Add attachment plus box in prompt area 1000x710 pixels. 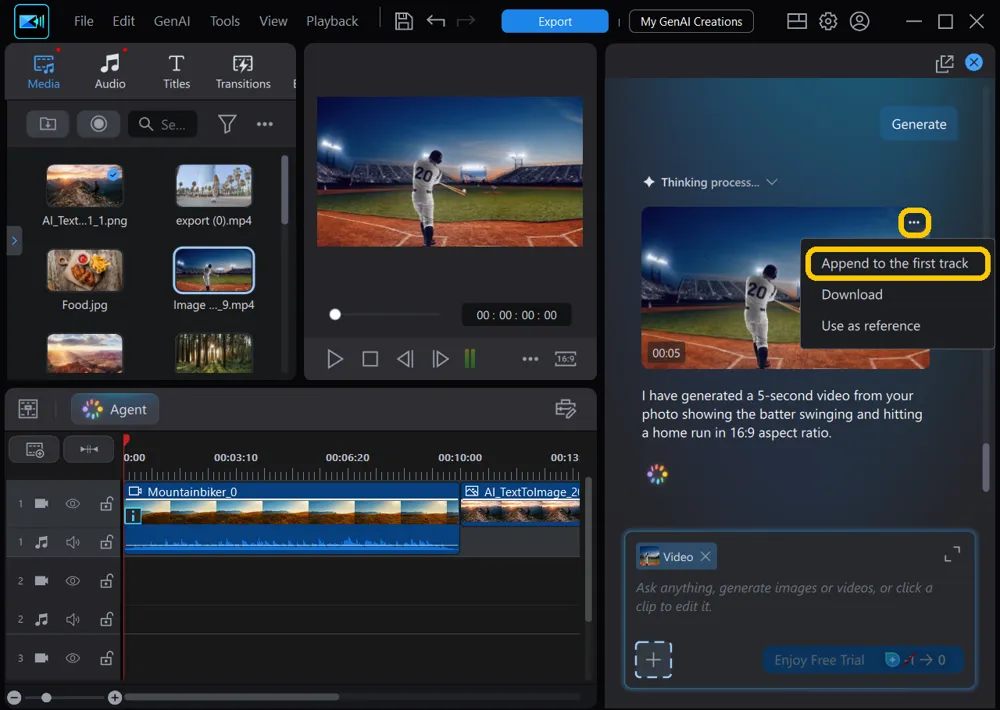pyautogui.click(x=653, y=660)
